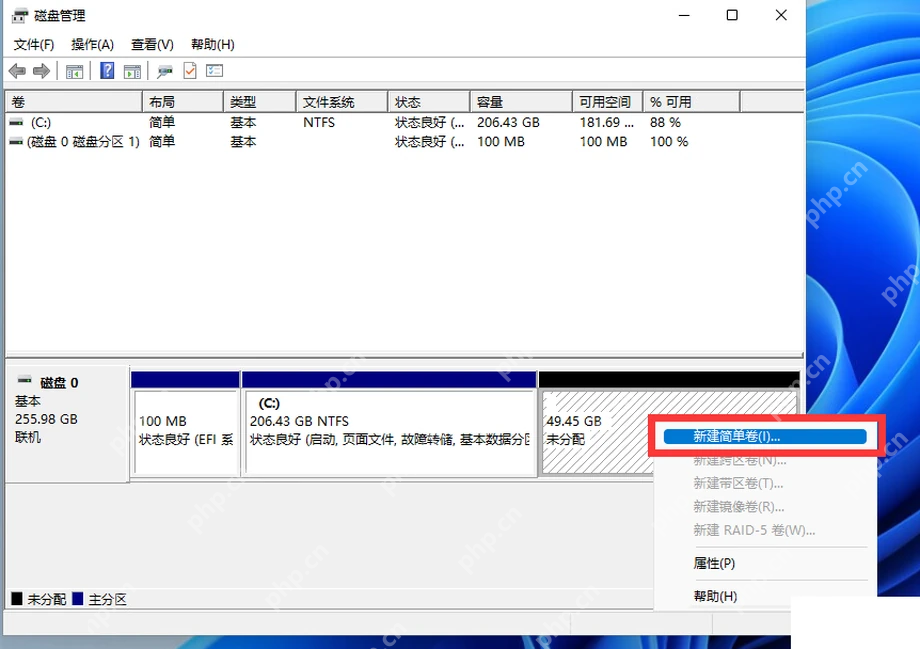Close the 磁盘管理 window
The image size is (920, 649).
pyautogui.click(x=781, y=15)
